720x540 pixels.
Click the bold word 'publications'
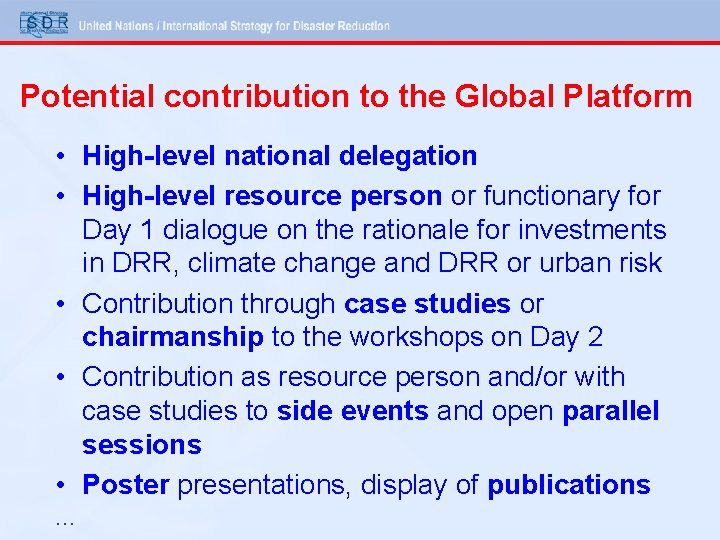(x=569, y=485)
